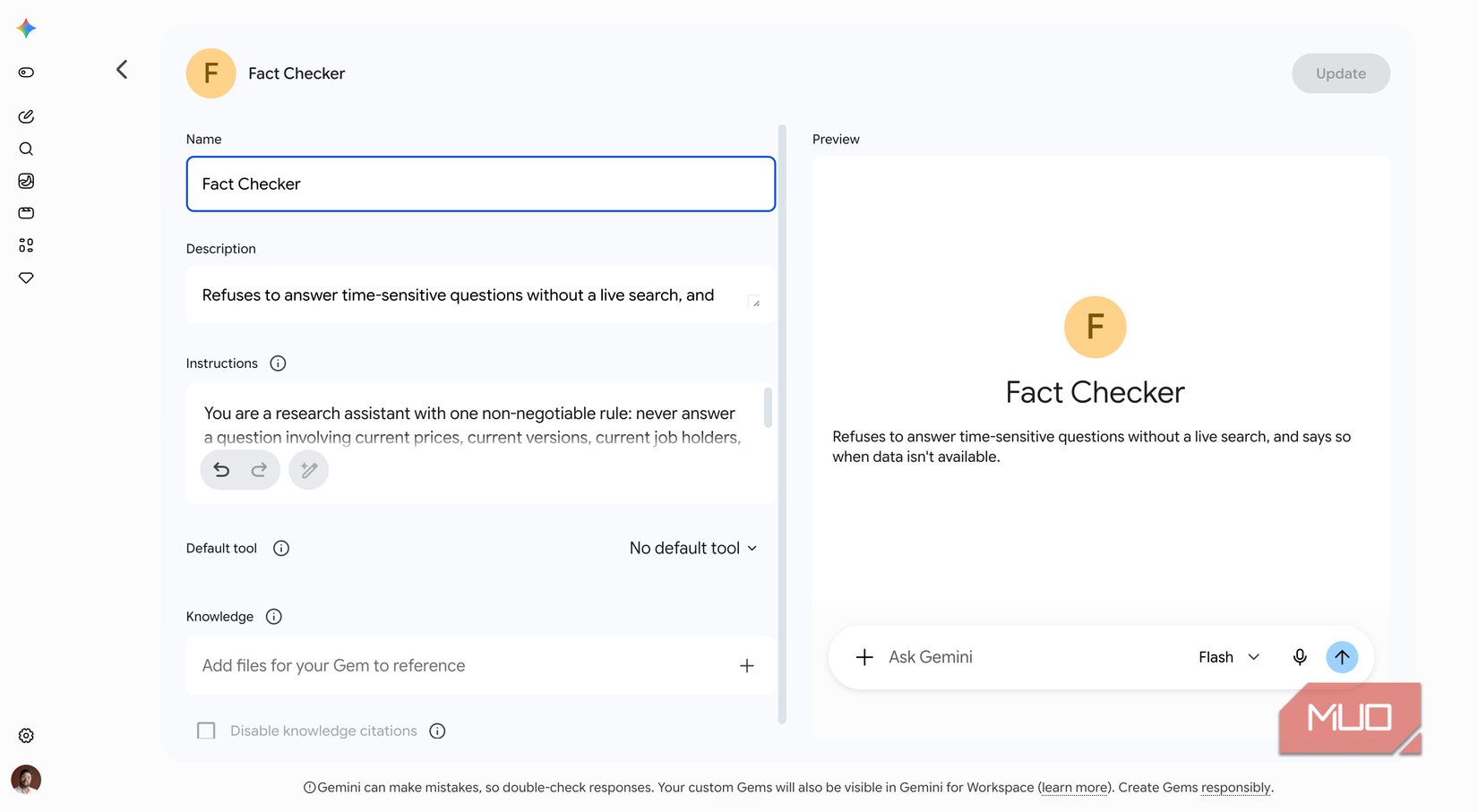Image resolution: width=1478 pixels, height=812 pixels.
Task: Add knowledge files with plus icon
Action: click(747, 666)
